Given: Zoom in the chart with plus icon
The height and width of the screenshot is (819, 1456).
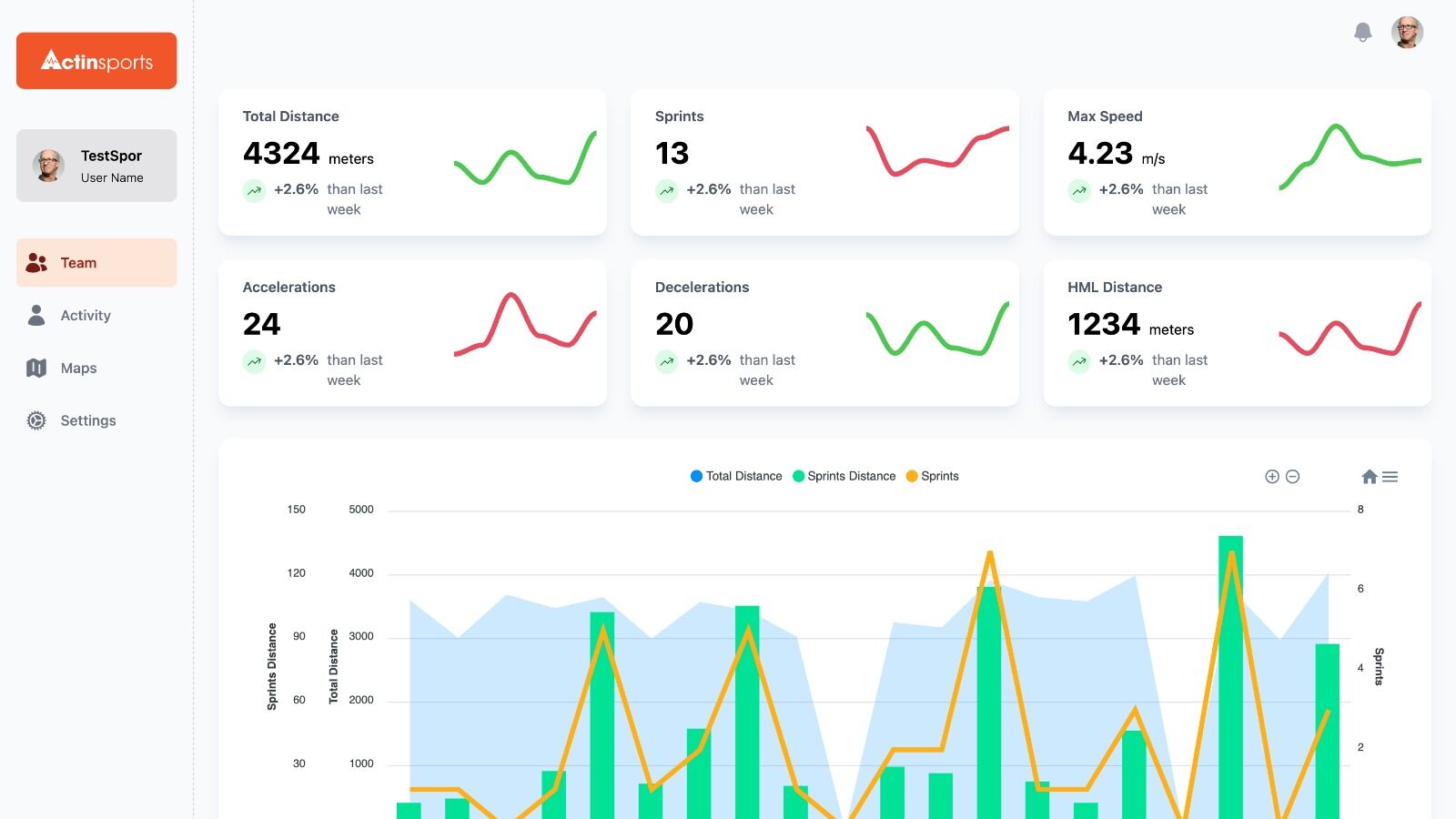Looking at the screenshot, I should 1272,477.
